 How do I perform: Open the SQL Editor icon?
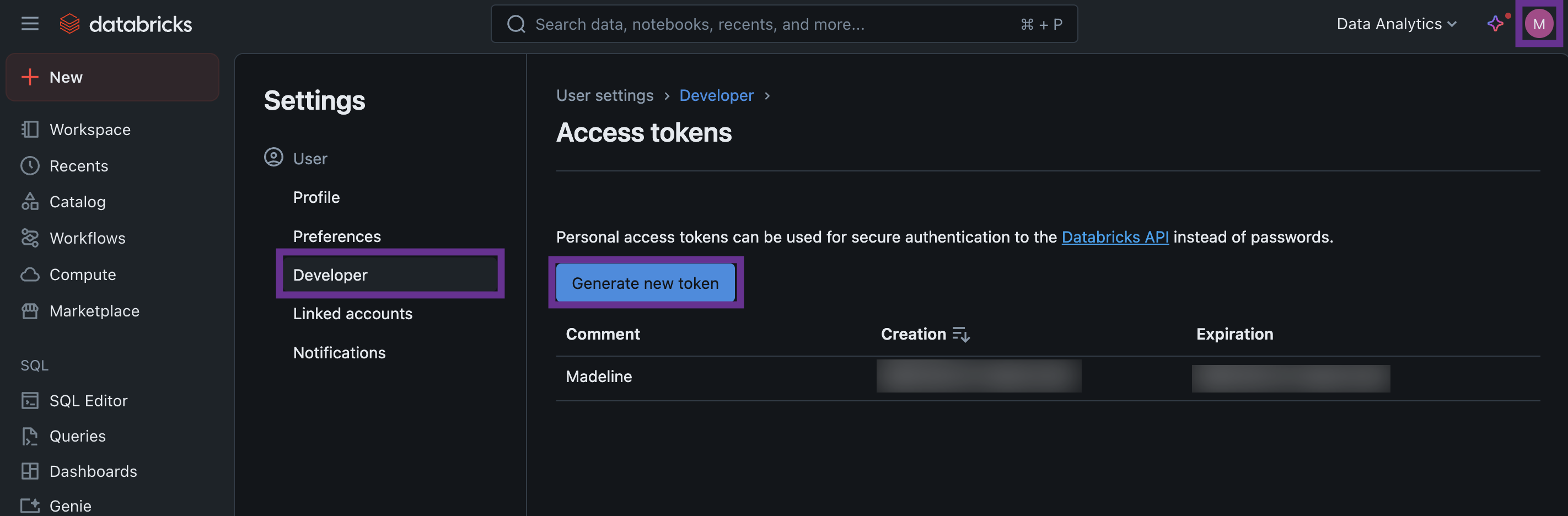[x=30, y=400]
